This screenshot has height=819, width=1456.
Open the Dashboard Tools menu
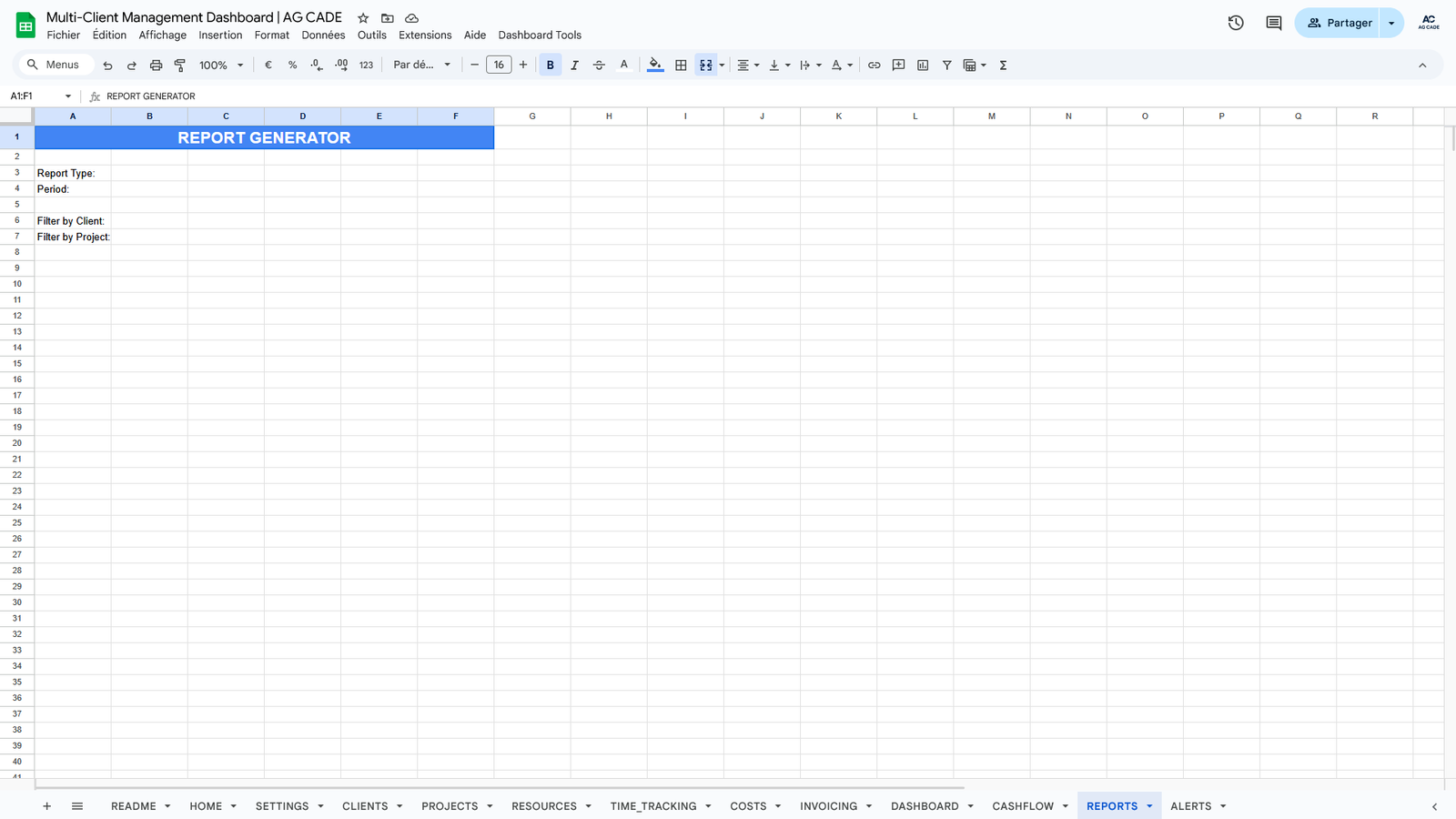click(x=540, y=35)
